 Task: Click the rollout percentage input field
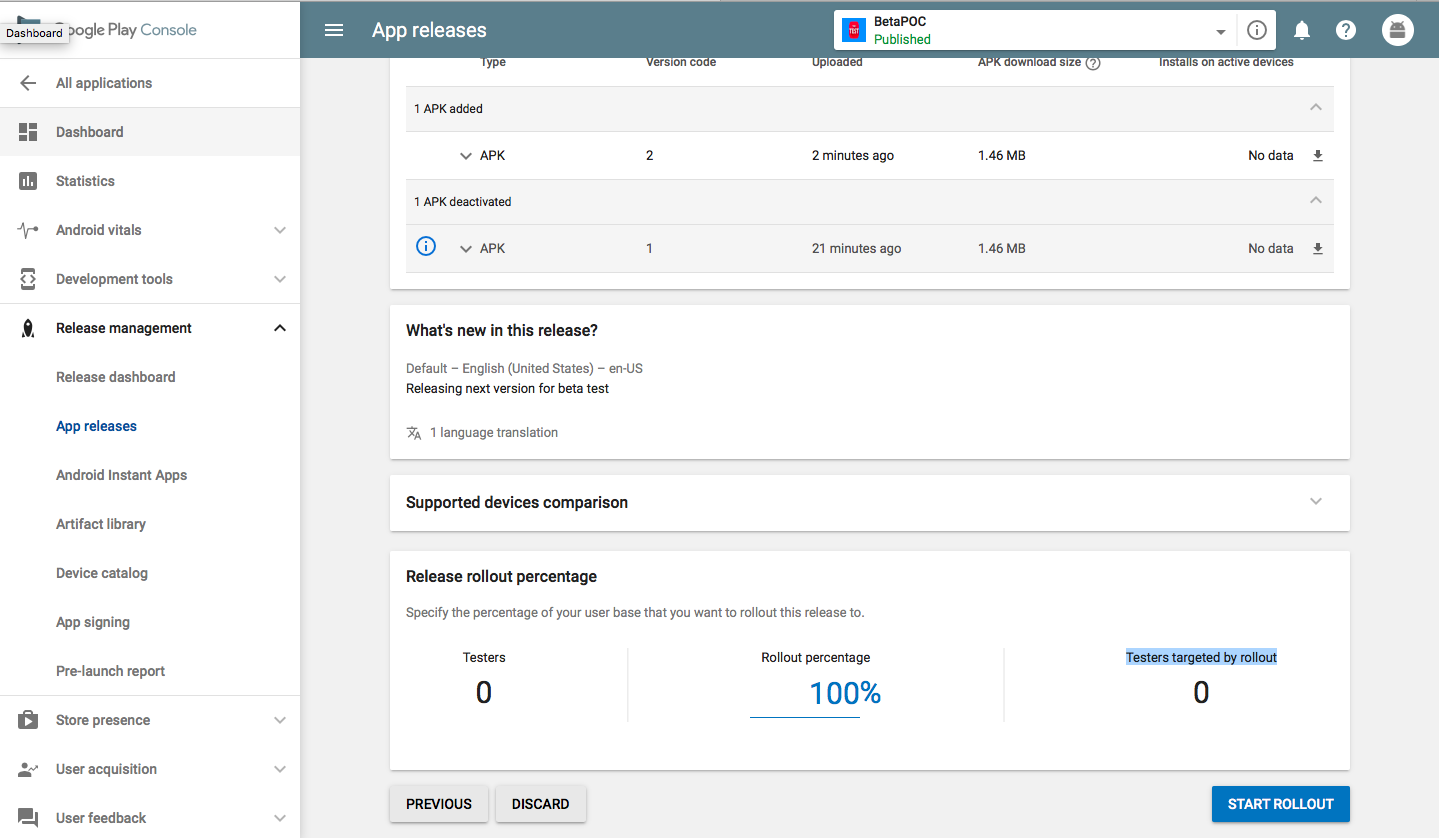click(x=806, y=694)
